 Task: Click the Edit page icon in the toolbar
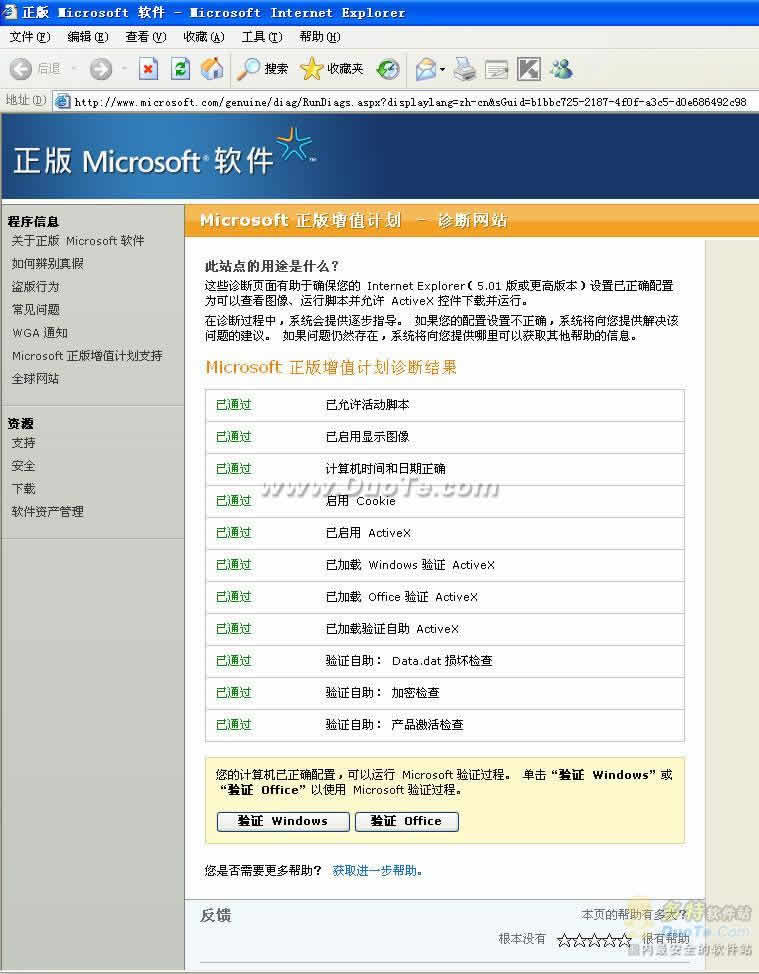tap(496, 69)
